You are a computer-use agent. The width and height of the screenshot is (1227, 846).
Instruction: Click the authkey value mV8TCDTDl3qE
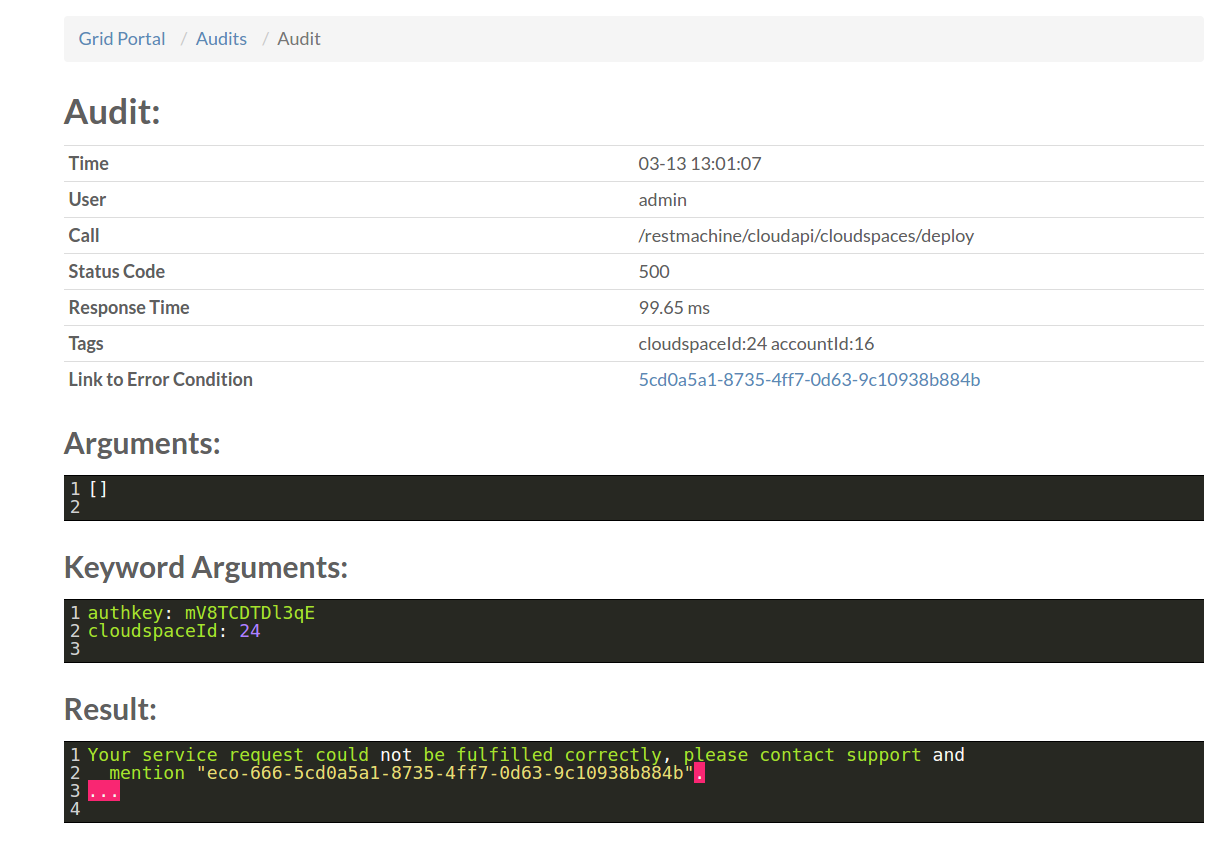click(x=249, y=613)
